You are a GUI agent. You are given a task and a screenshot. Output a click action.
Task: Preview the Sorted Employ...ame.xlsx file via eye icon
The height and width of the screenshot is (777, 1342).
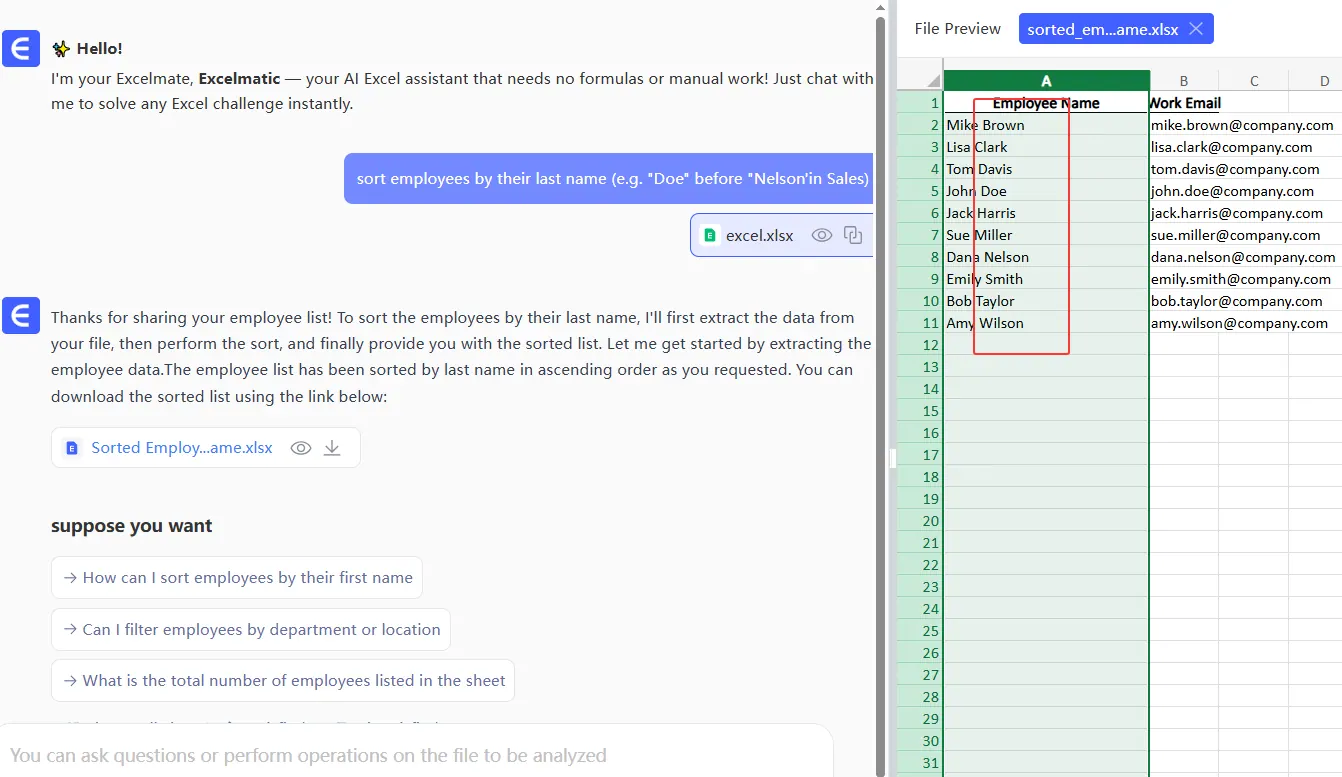click(x=301, y=448)
